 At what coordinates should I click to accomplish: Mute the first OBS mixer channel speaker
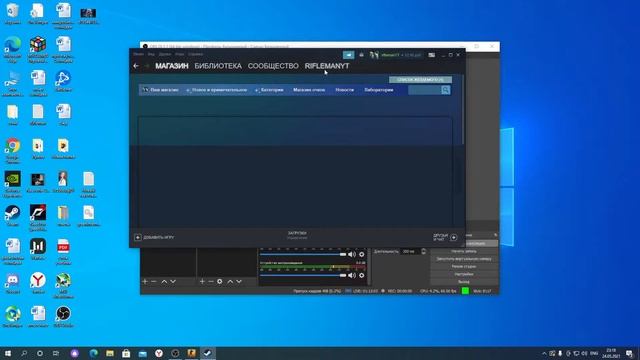352,254
